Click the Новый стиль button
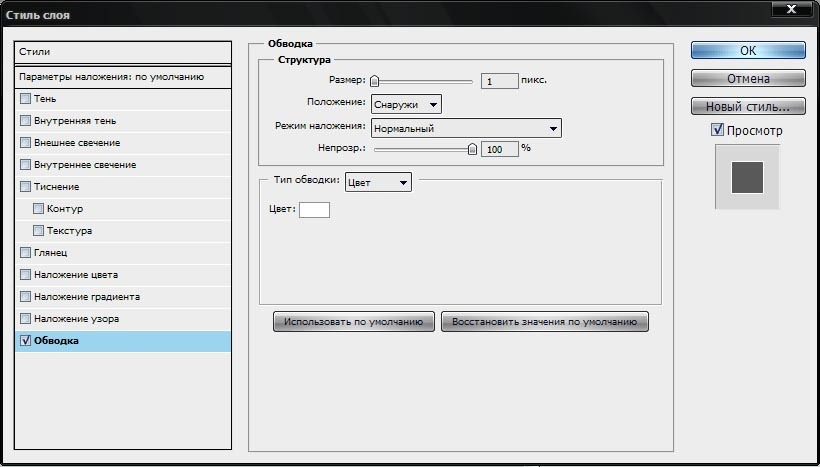 click(x=747, y=106)
